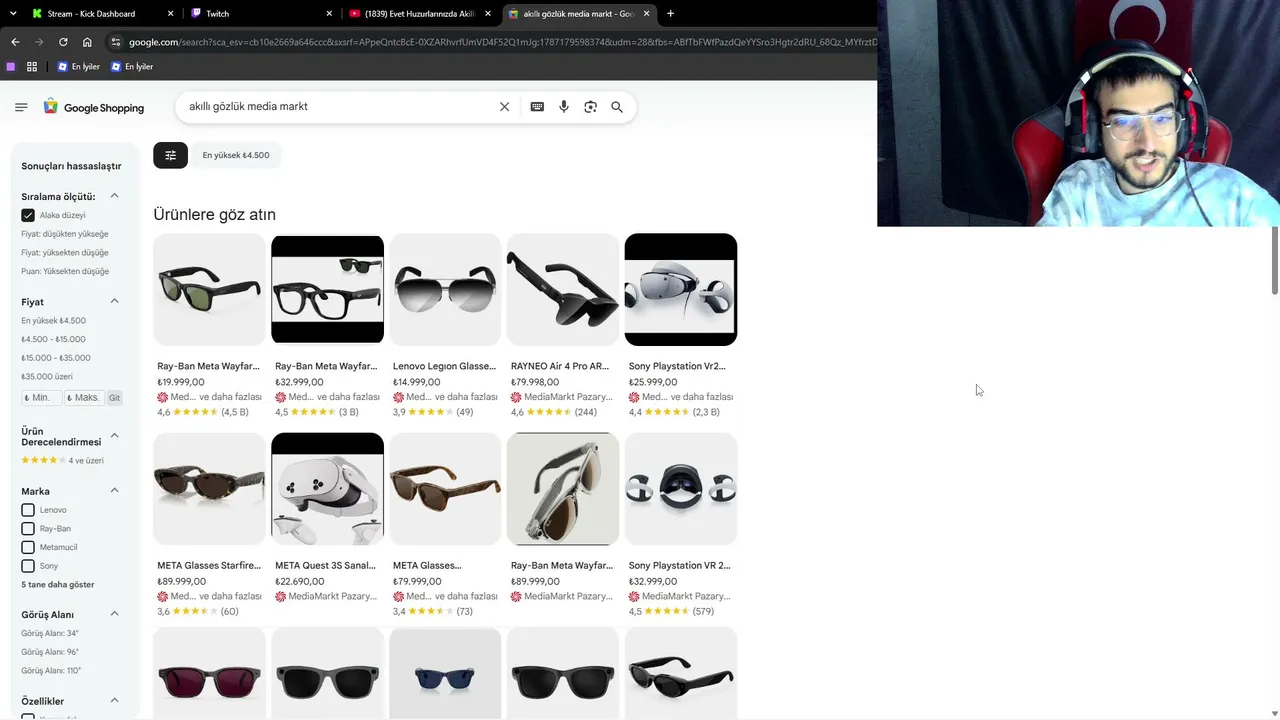Open the META Quest 3S product image

point(327,489)
